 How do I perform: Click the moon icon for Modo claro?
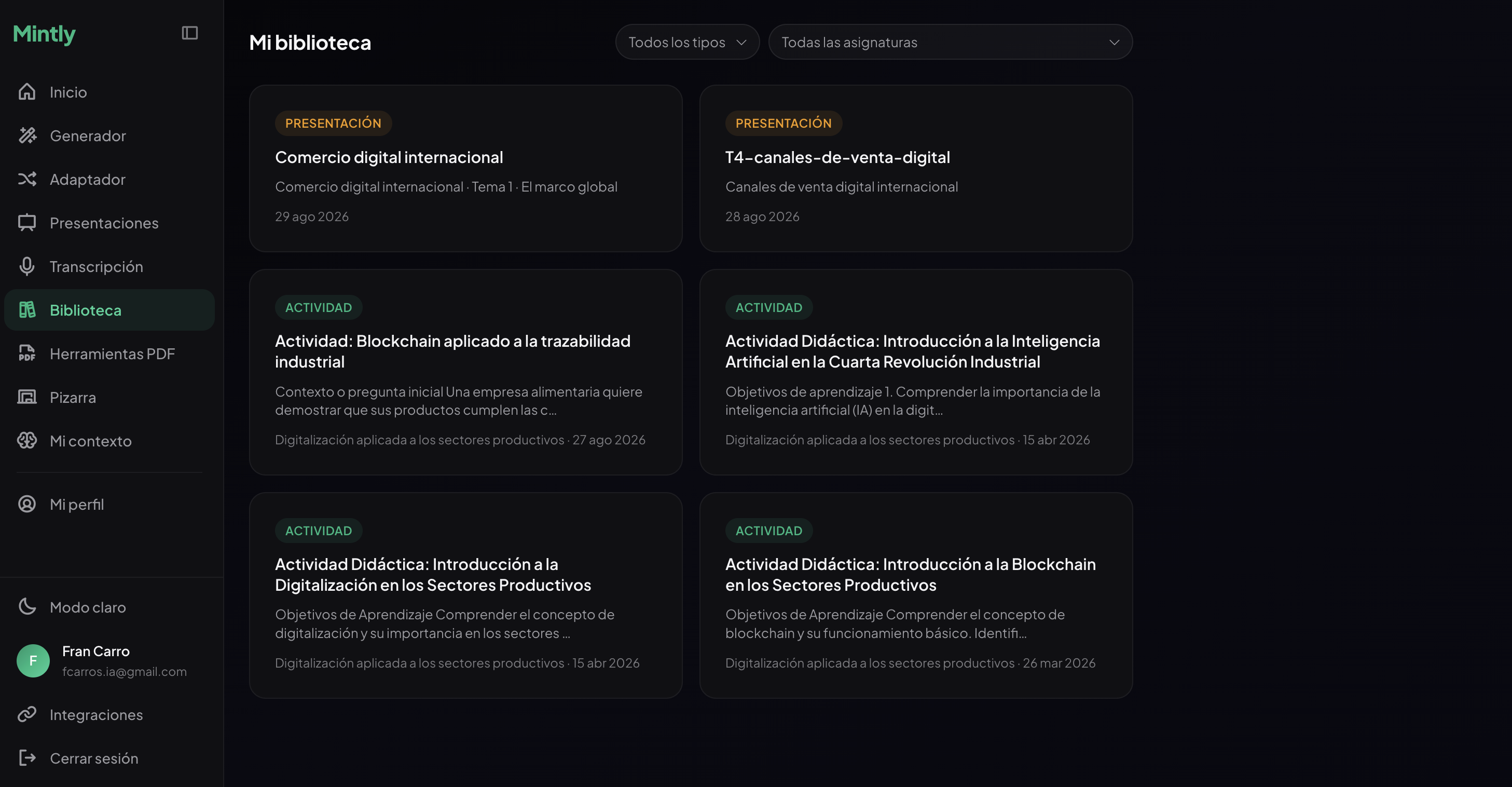27,607
